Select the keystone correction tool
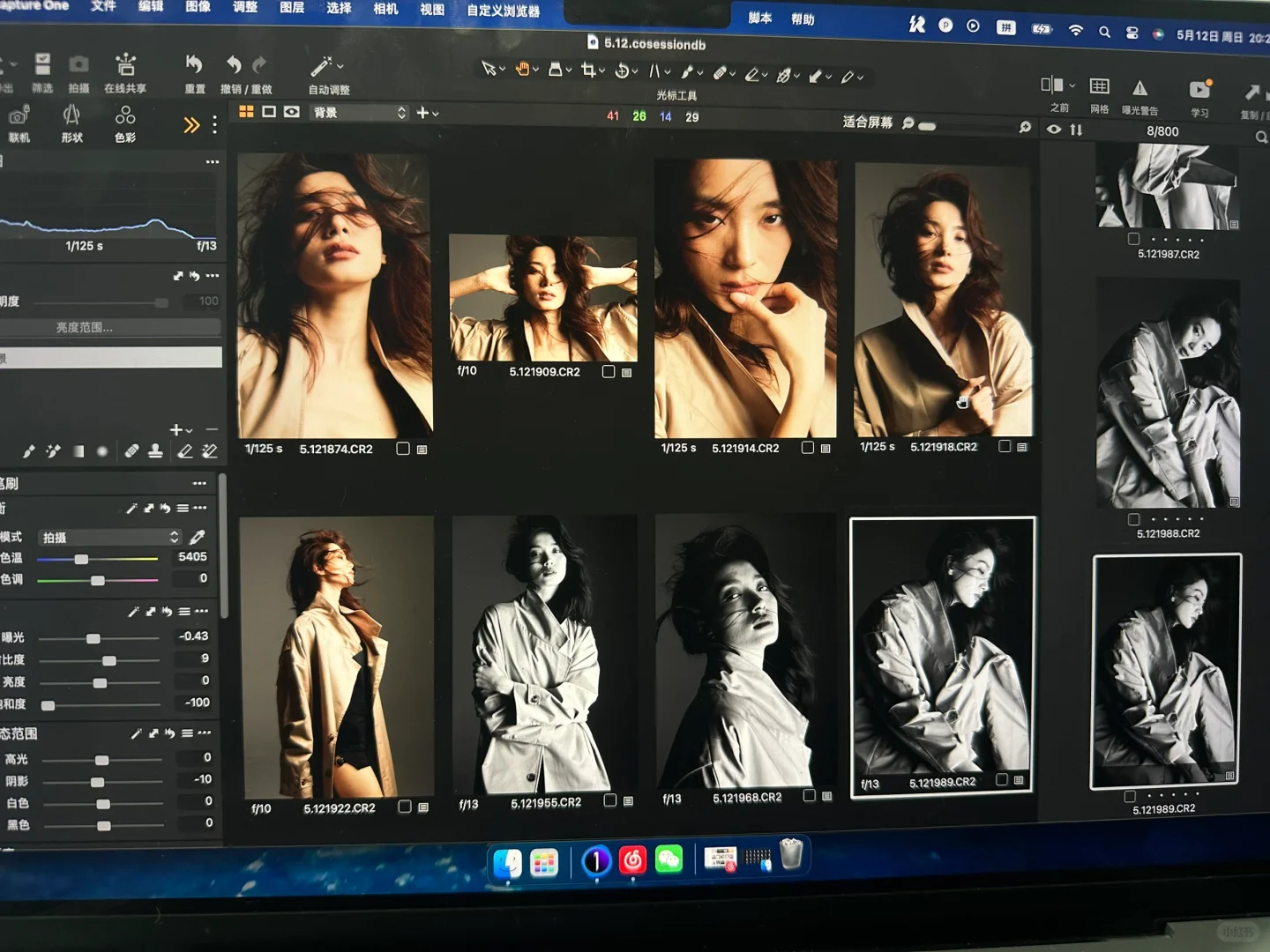The image size is (1270, 952). click(655, 71)
